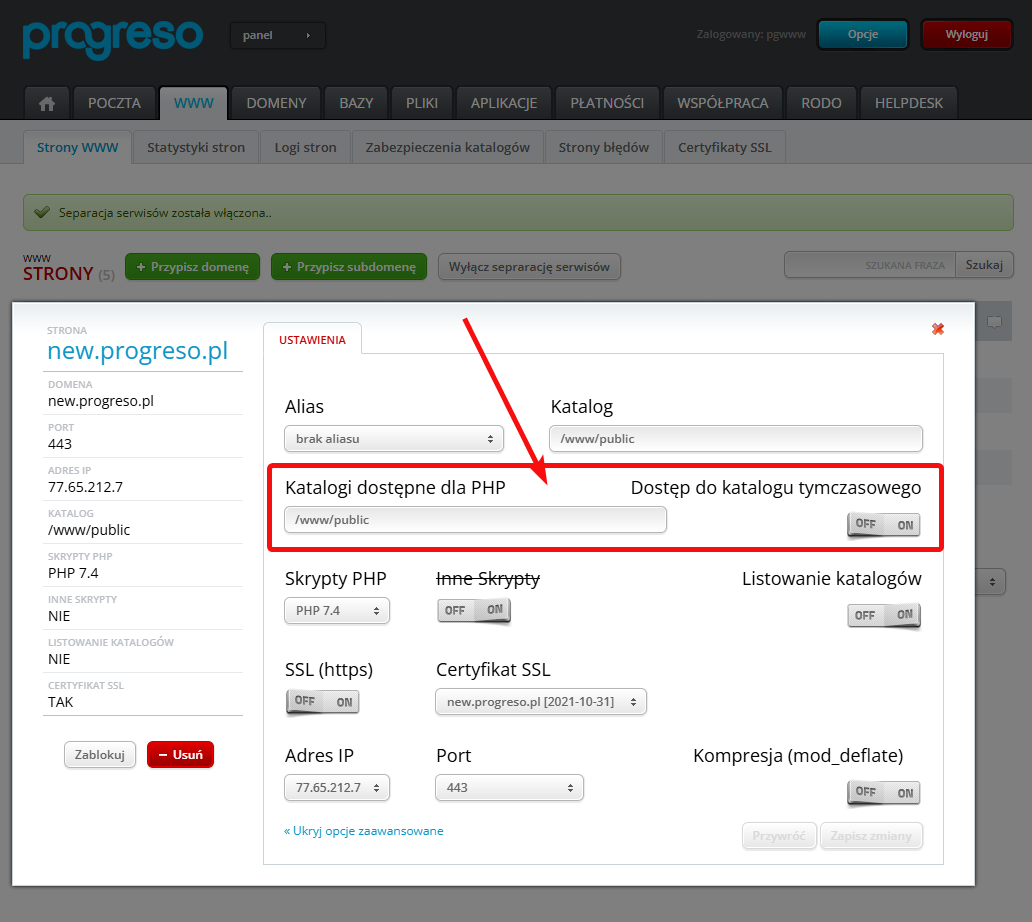
Task: Click the Usuń delete button
Action: [x=180, y=755]
